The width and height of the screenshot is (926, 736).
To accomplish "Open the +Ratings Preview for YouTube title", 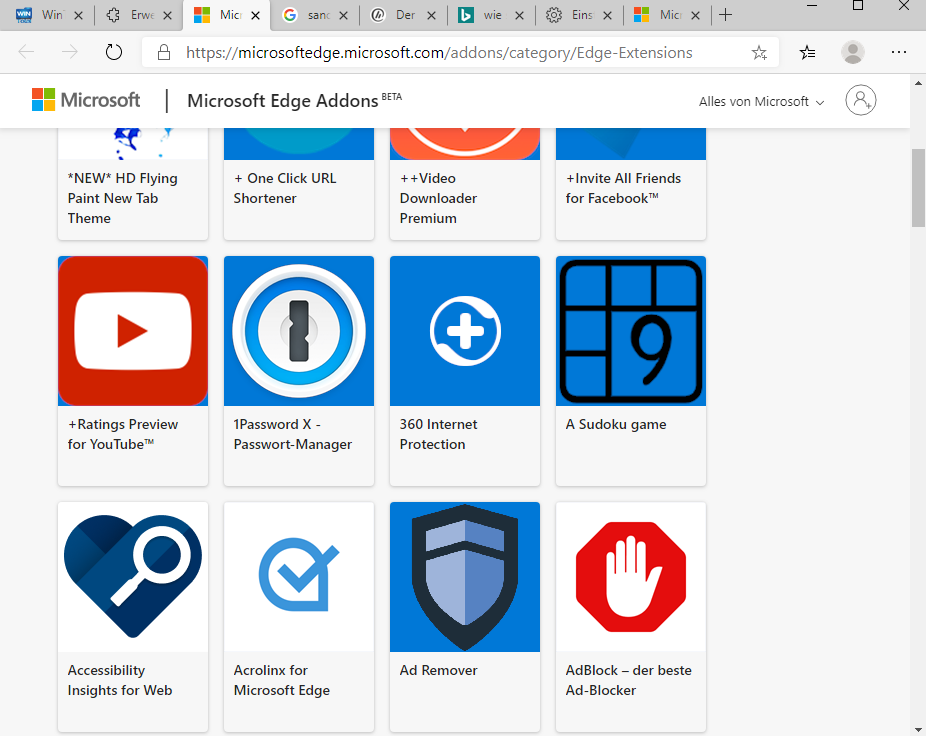I will tap(123, 434).
